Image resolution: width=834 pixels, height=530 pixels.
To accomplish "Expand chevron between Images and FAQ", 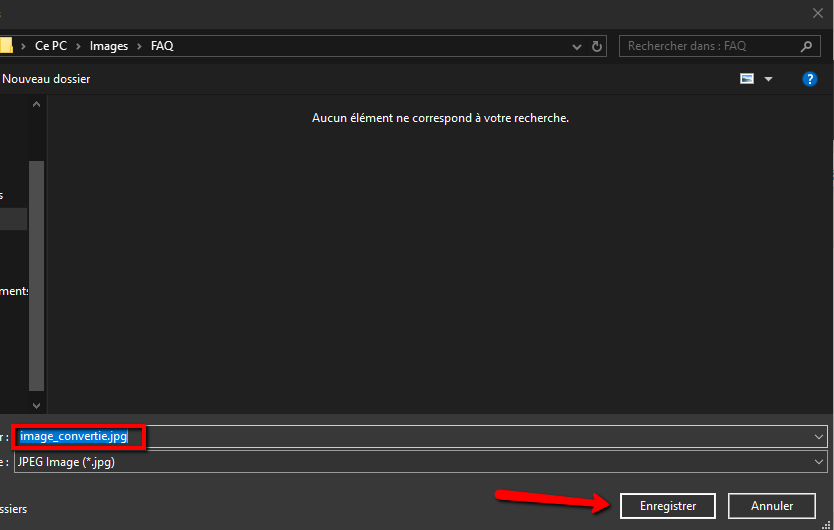I will pyautogui.click(x=139, y=46).
